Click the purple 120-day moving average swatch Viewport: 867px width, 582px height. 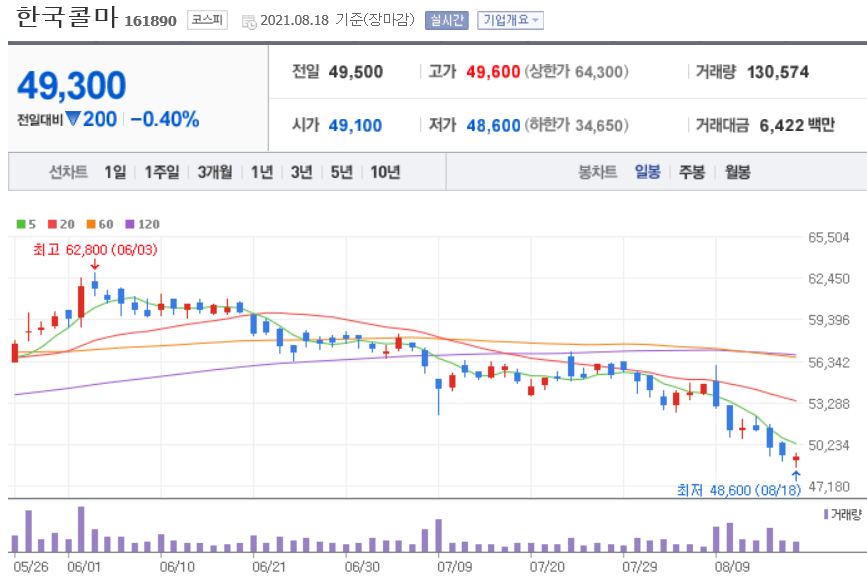click(x=130, y=224)
